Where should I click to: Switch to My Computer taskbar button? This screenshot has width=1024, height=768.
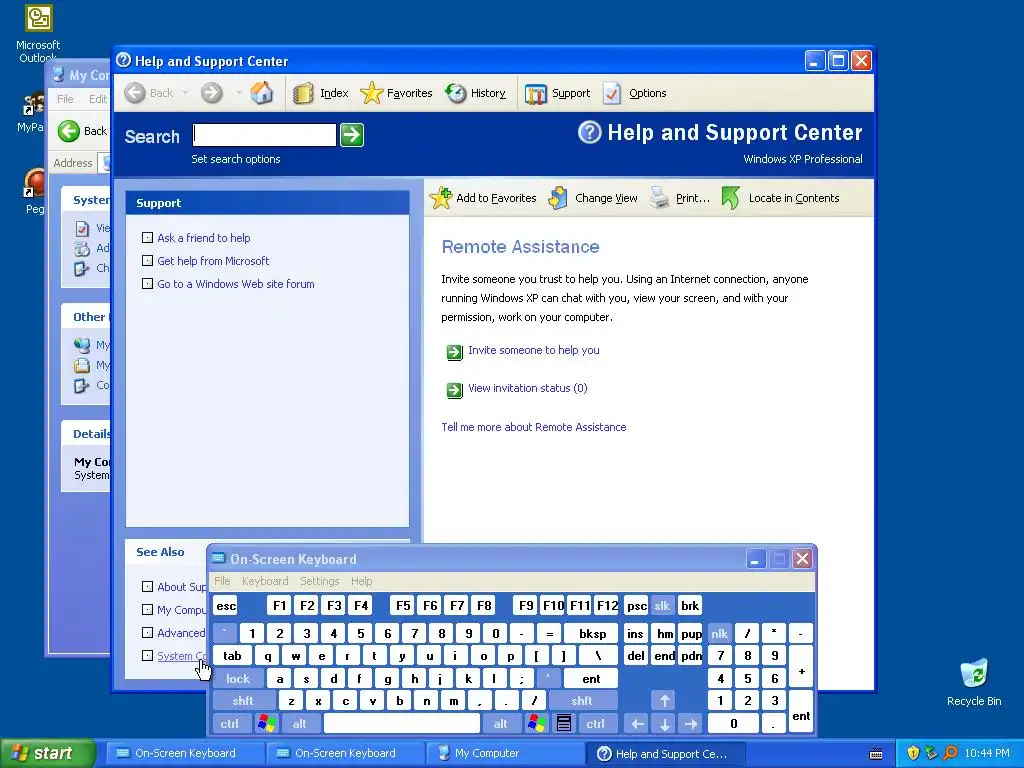[506, 753]
